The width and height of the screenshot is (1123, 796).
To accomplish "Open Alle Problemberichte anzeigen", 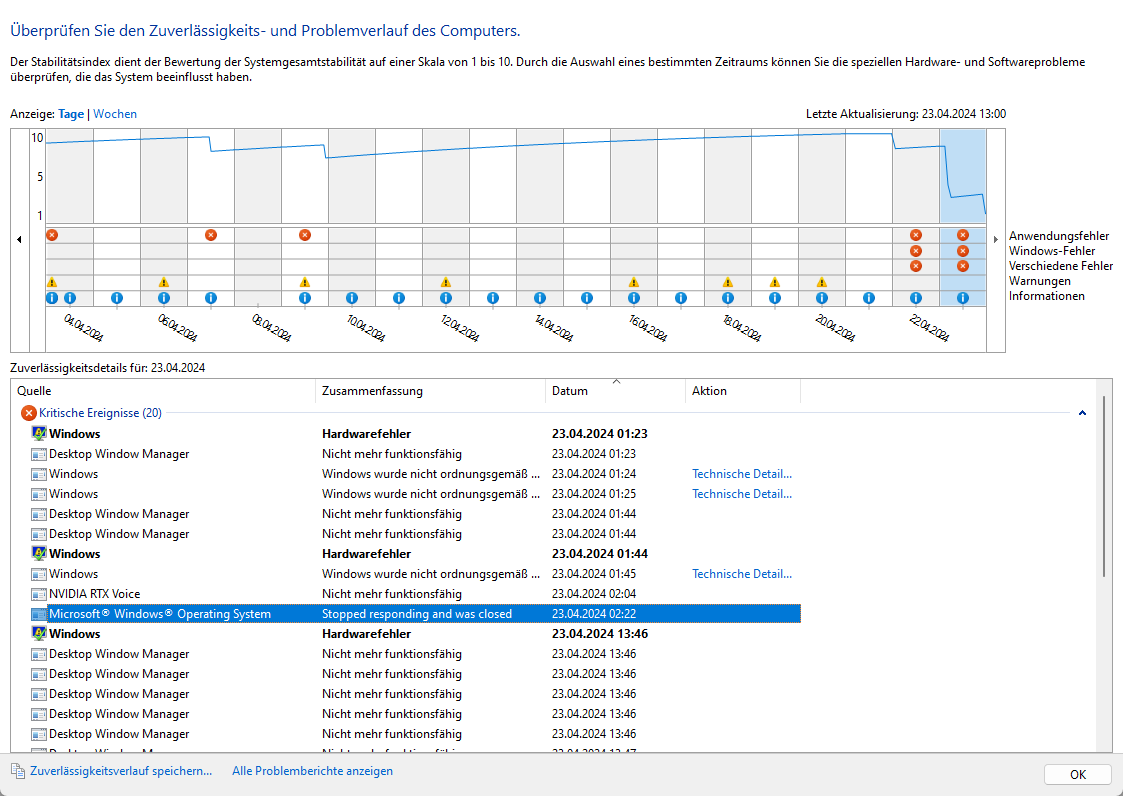I will click(x=312, y=771).
